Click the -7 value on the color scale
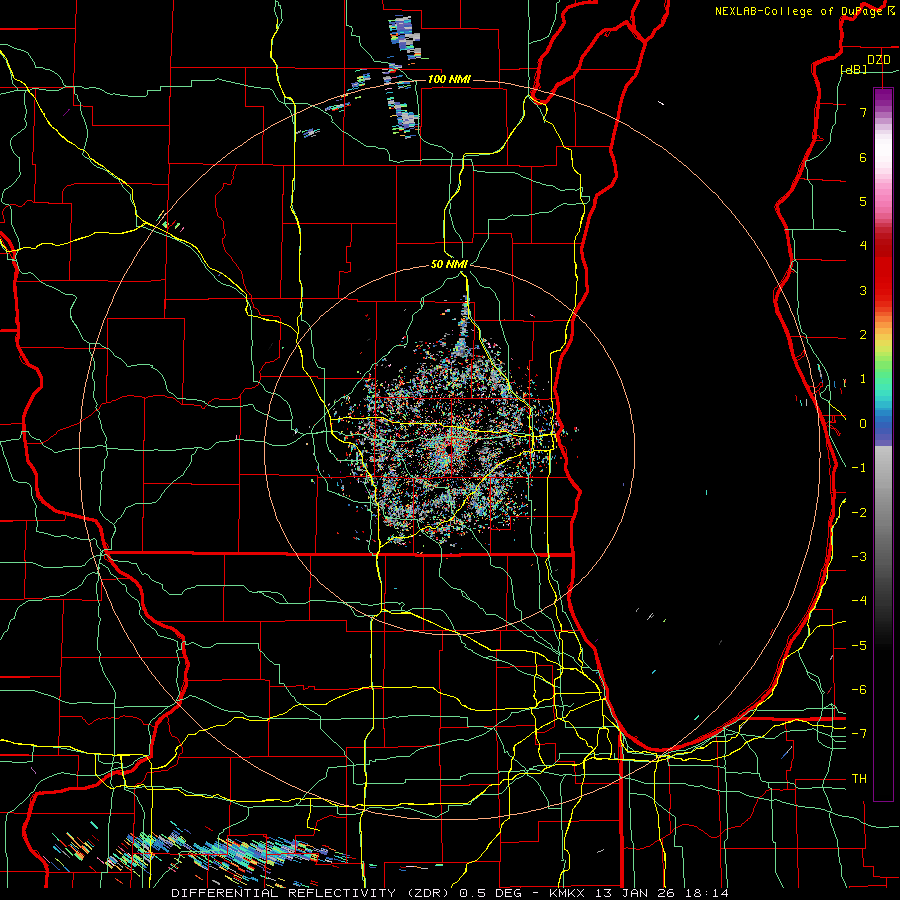900x900 pixels. coord(859,734)
